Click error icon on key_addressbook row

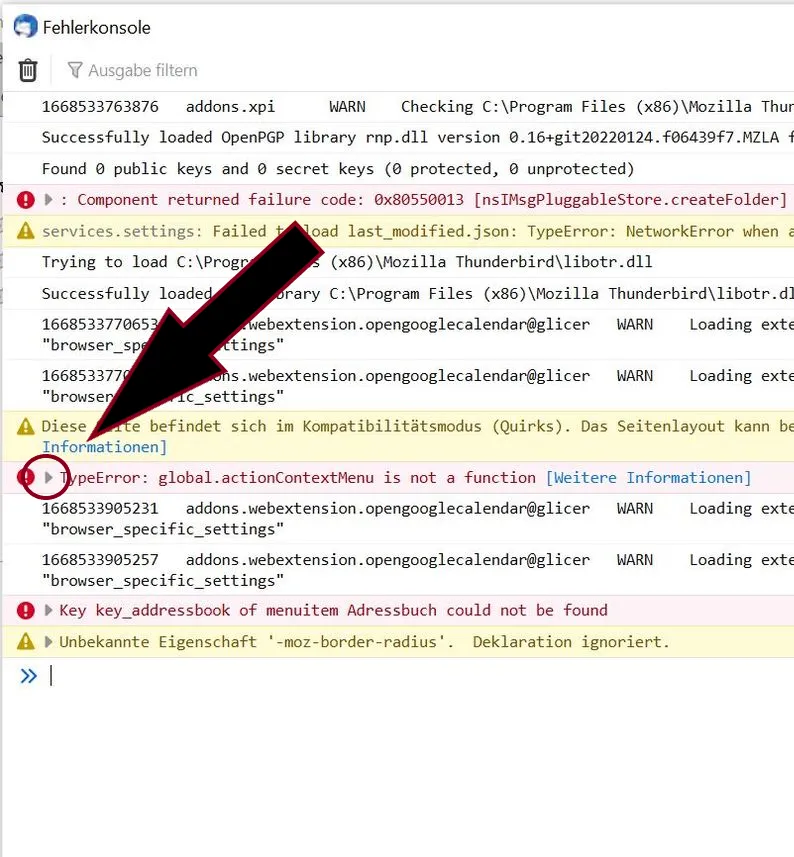coord(26,611)
